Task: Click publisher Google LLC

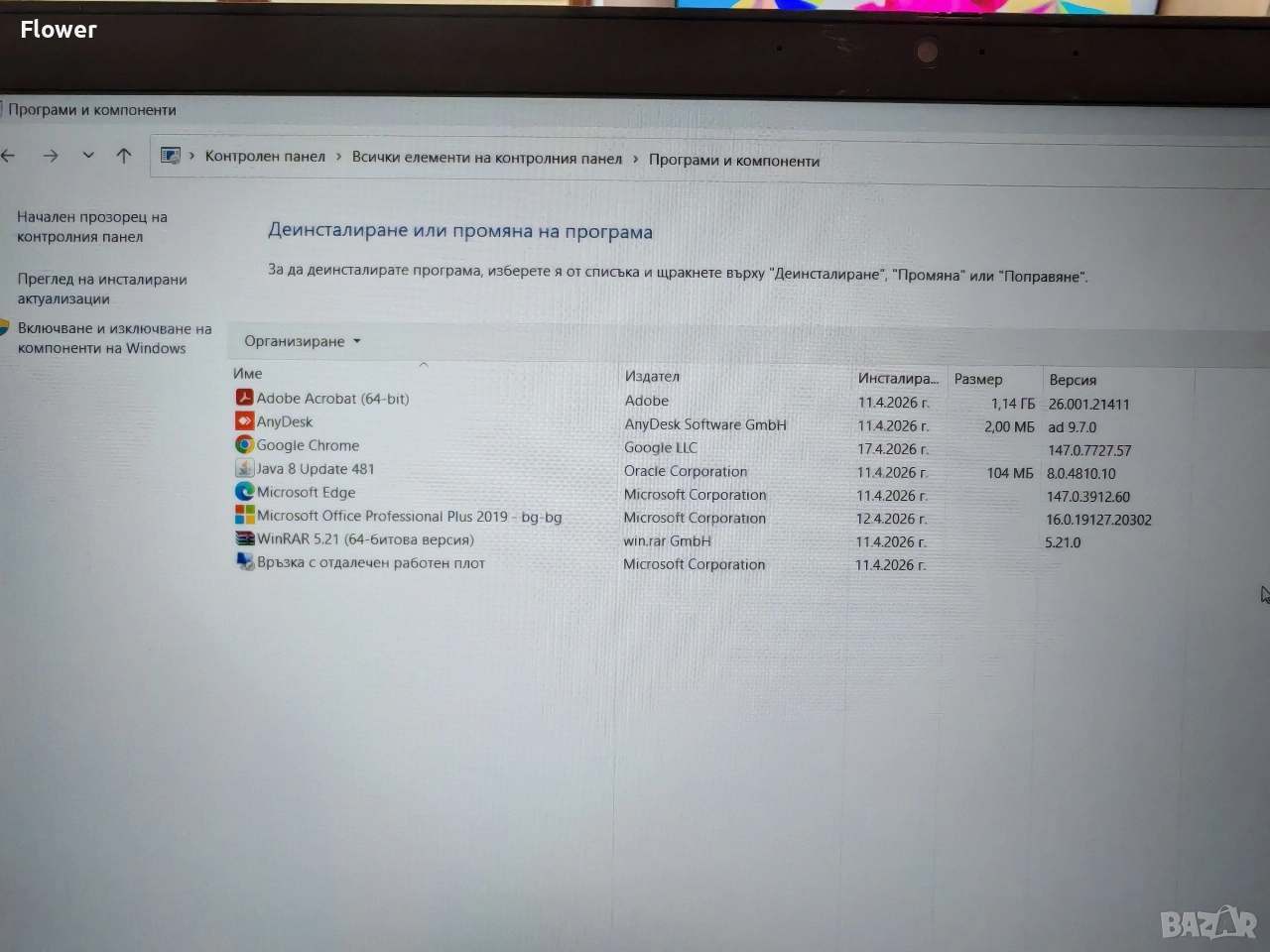Action: [x=661, y=448]
